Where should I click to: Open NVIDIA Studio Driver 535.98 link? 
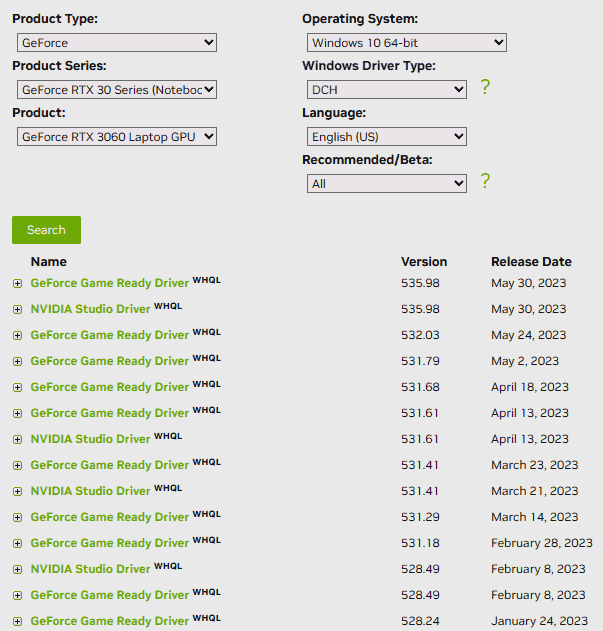[x=90, y=309]
